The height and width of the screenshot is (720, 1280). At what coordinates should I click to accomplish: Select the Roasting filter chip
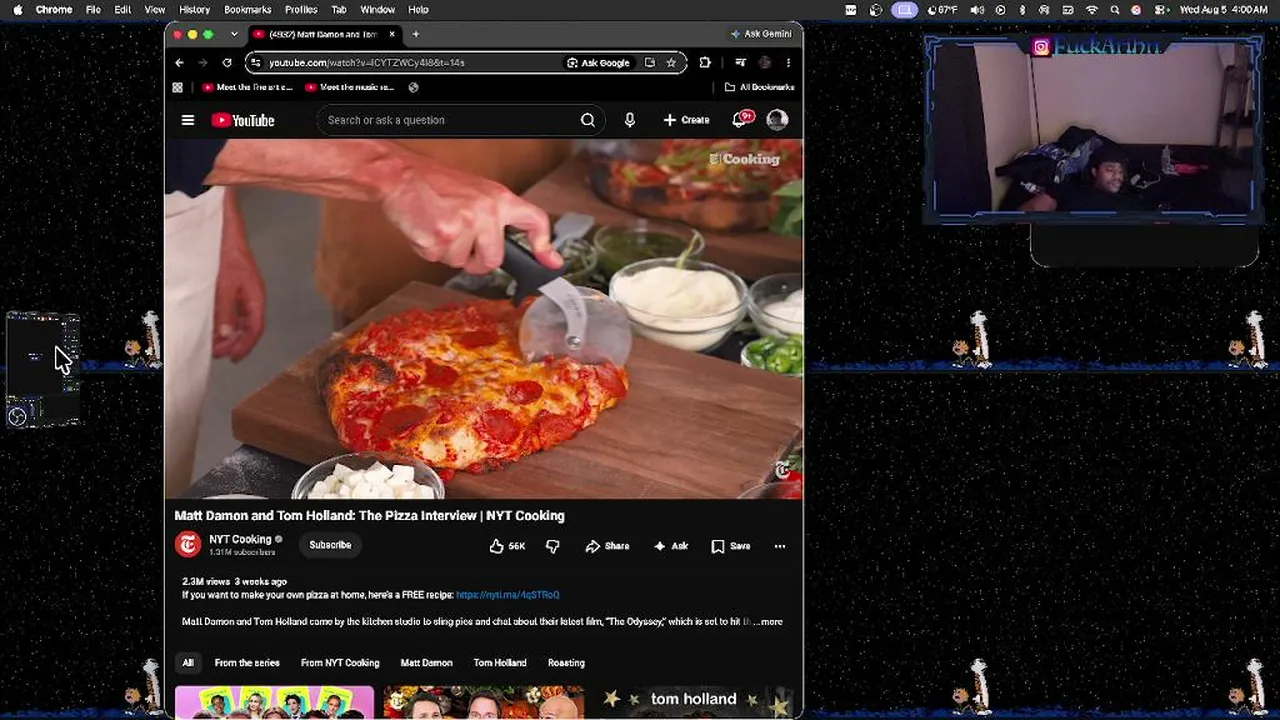coord(566,663)
